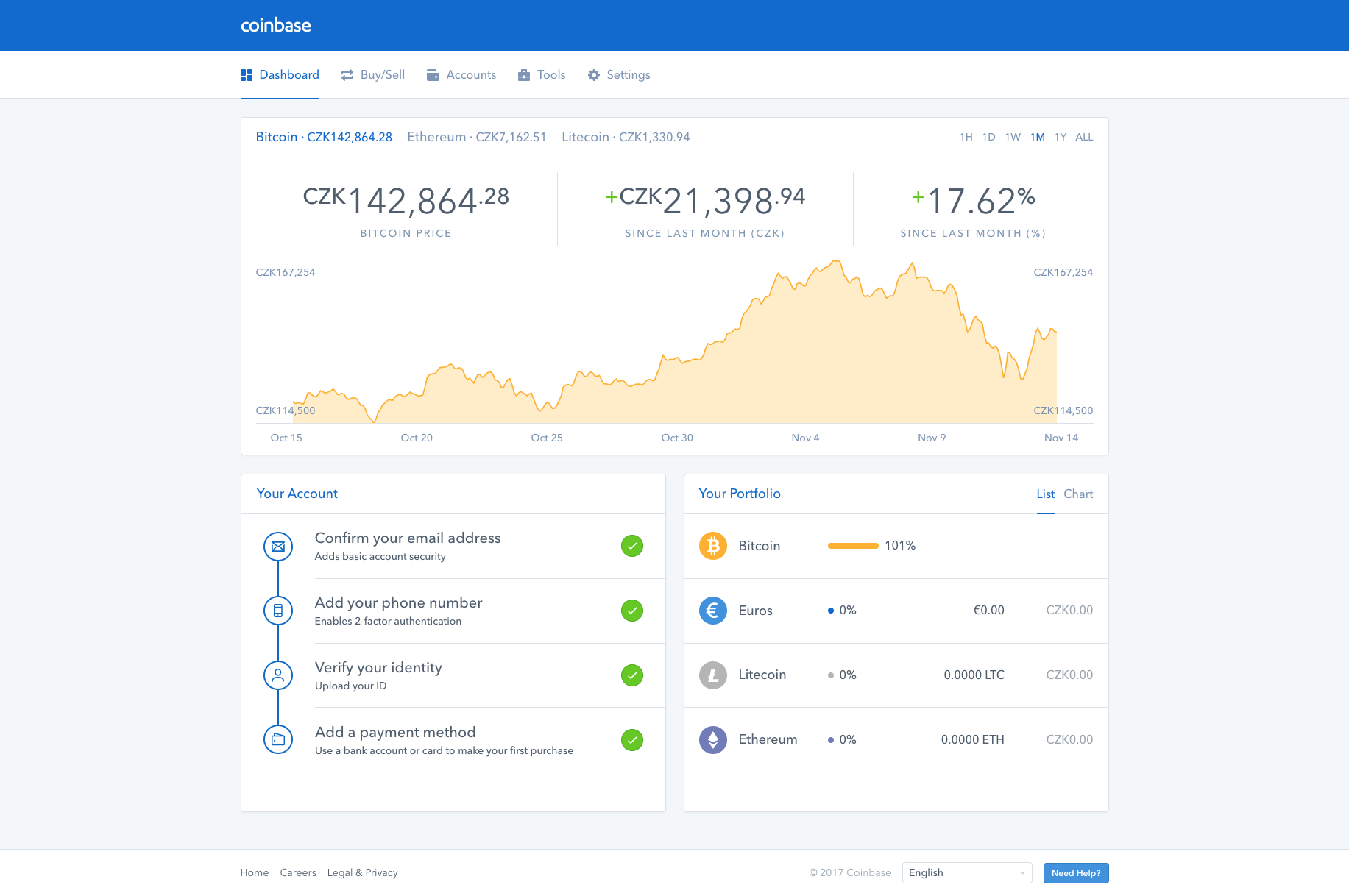The image size is (1349, 896).
Task: Go to the Buy/Sell page
Action: click(x=373, y=75)
